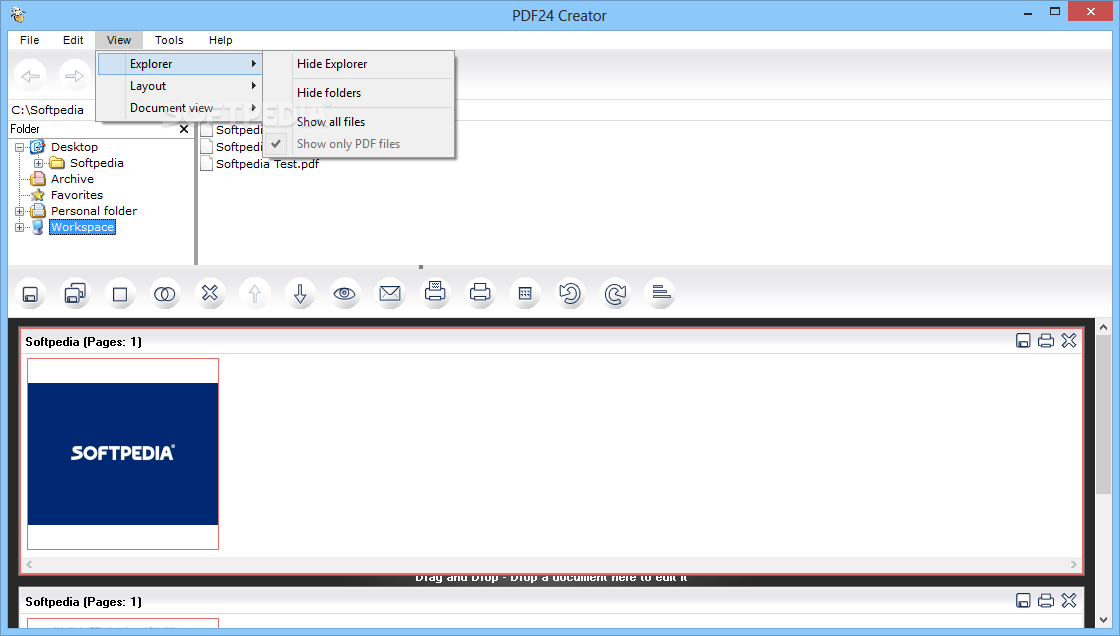Close the second Softpedia document panel
This screenshot has height=636, width=1120.
1069,601
